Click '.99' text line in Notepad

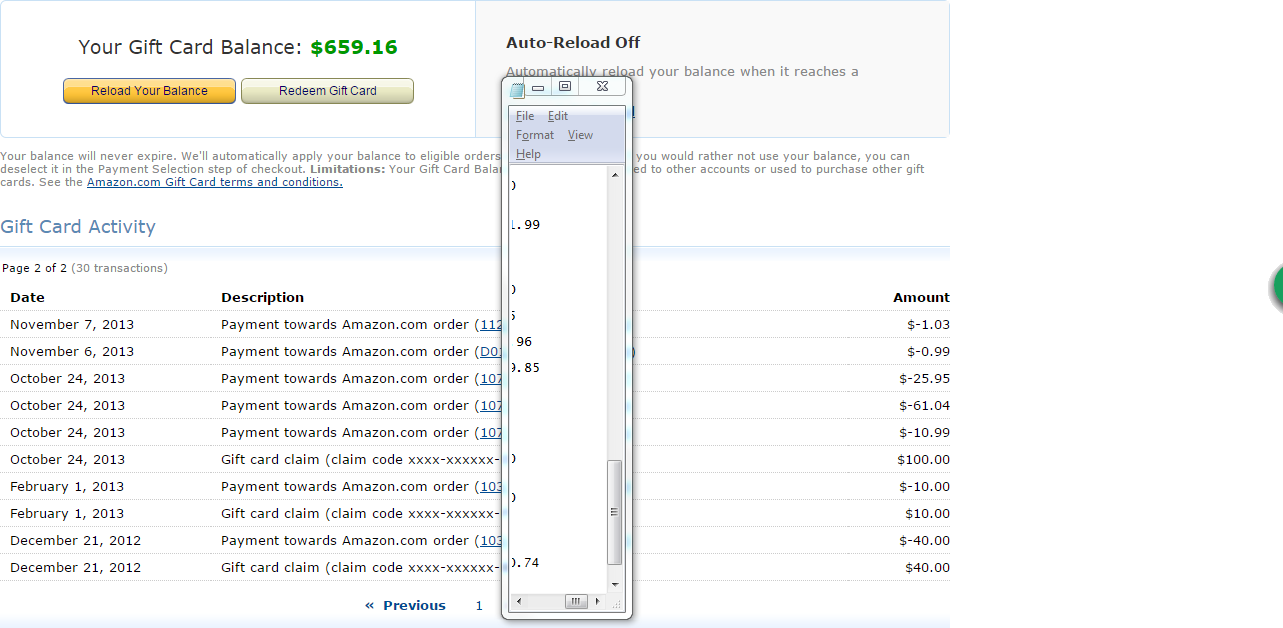pos(525,225)
